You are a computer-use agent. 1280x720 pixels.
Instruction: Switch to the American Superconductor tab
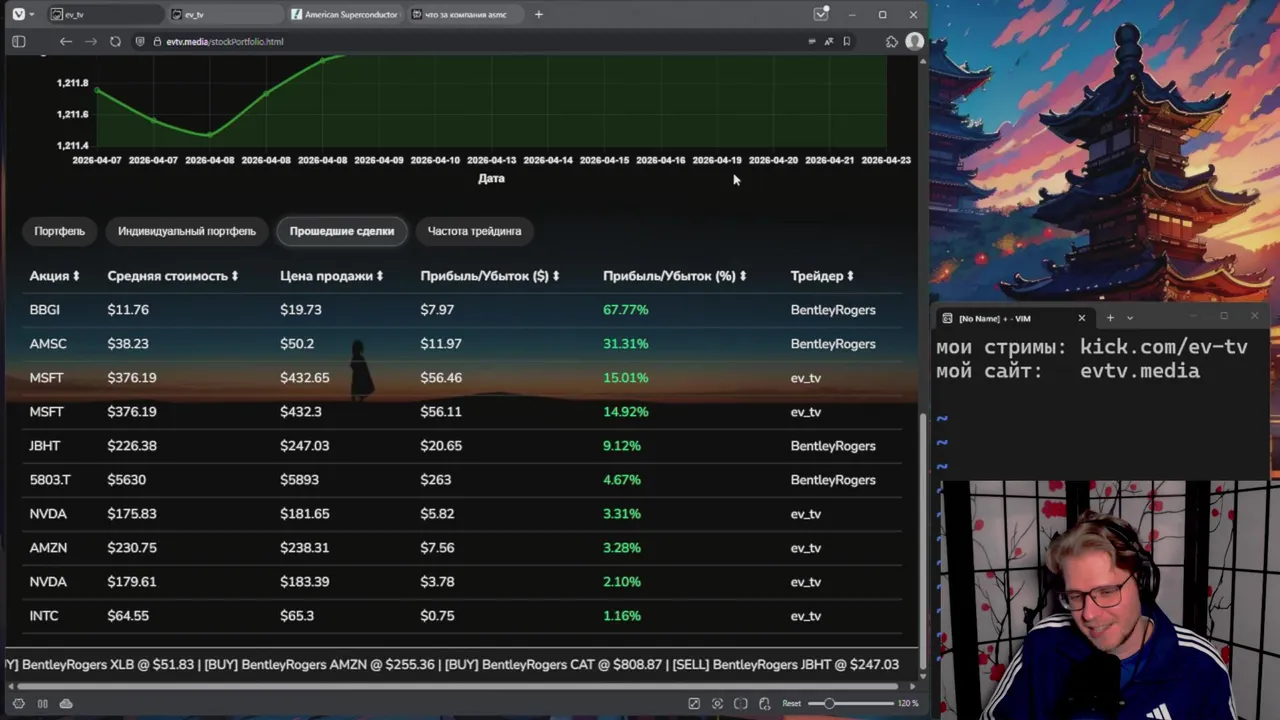[x=345, y=14]
